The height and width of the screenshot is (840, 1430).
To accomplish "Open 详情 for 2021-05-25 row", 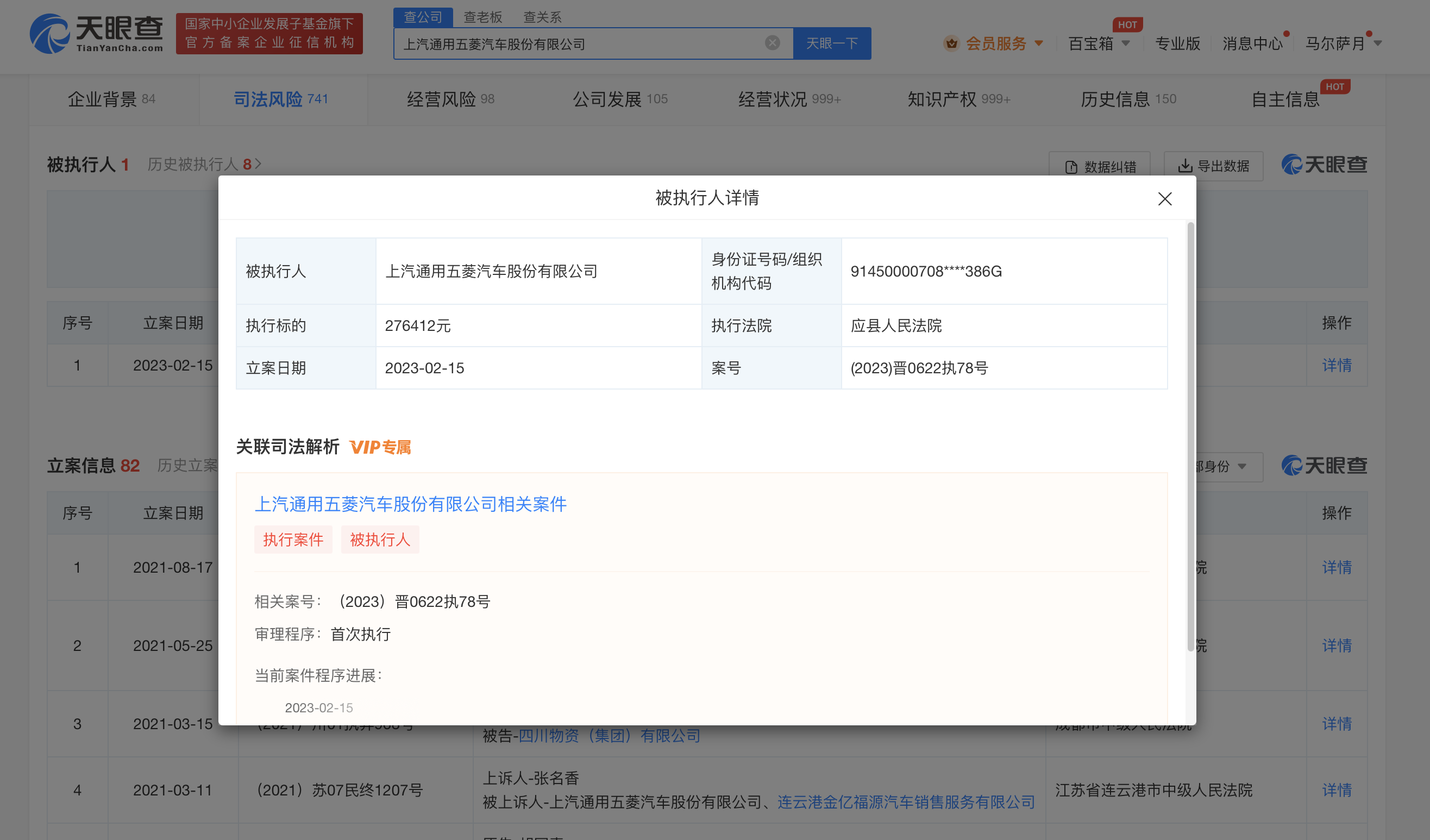I will coord(1337,645).
